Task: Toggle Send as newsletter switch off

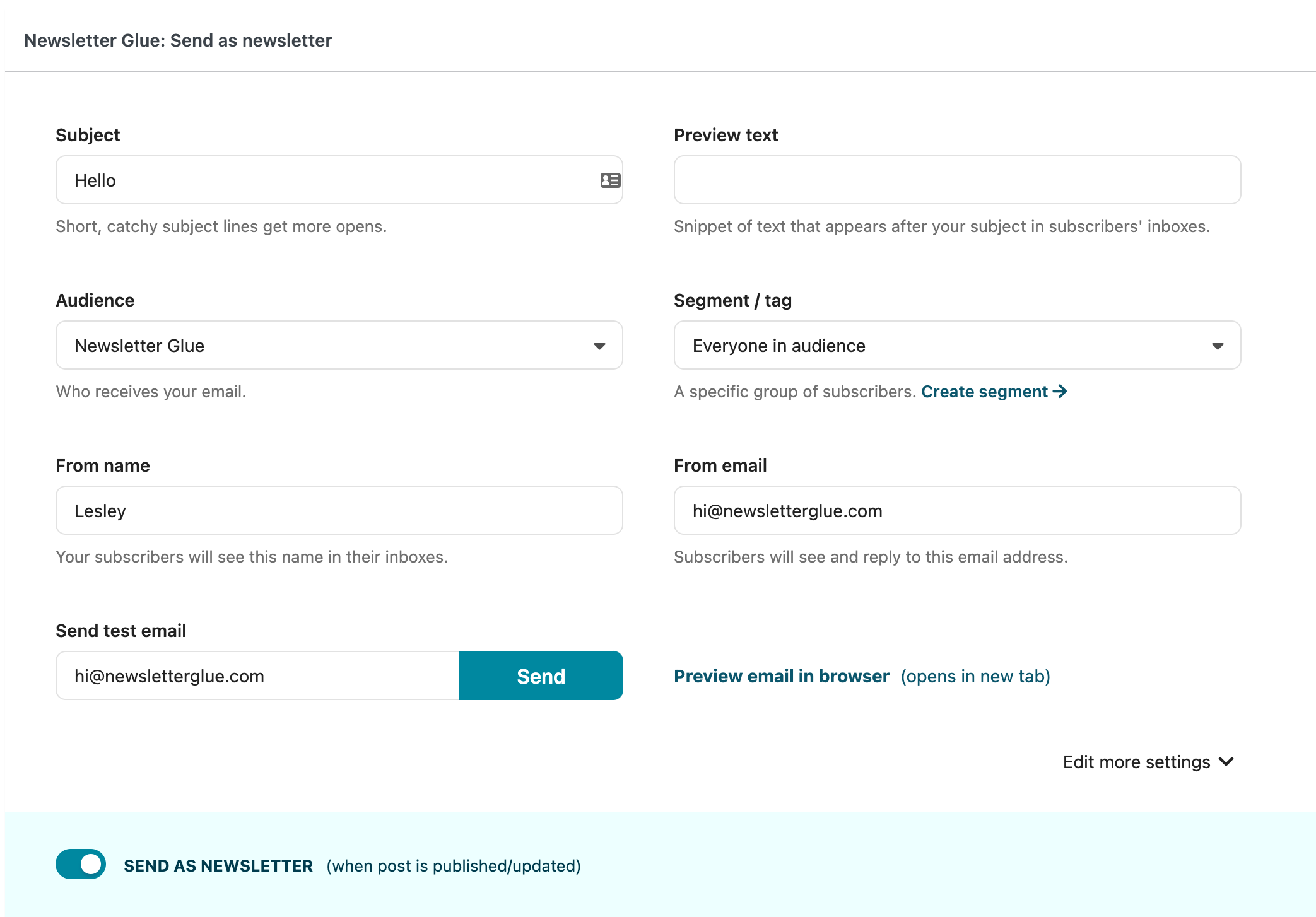Action: click(x=81, y=865)
